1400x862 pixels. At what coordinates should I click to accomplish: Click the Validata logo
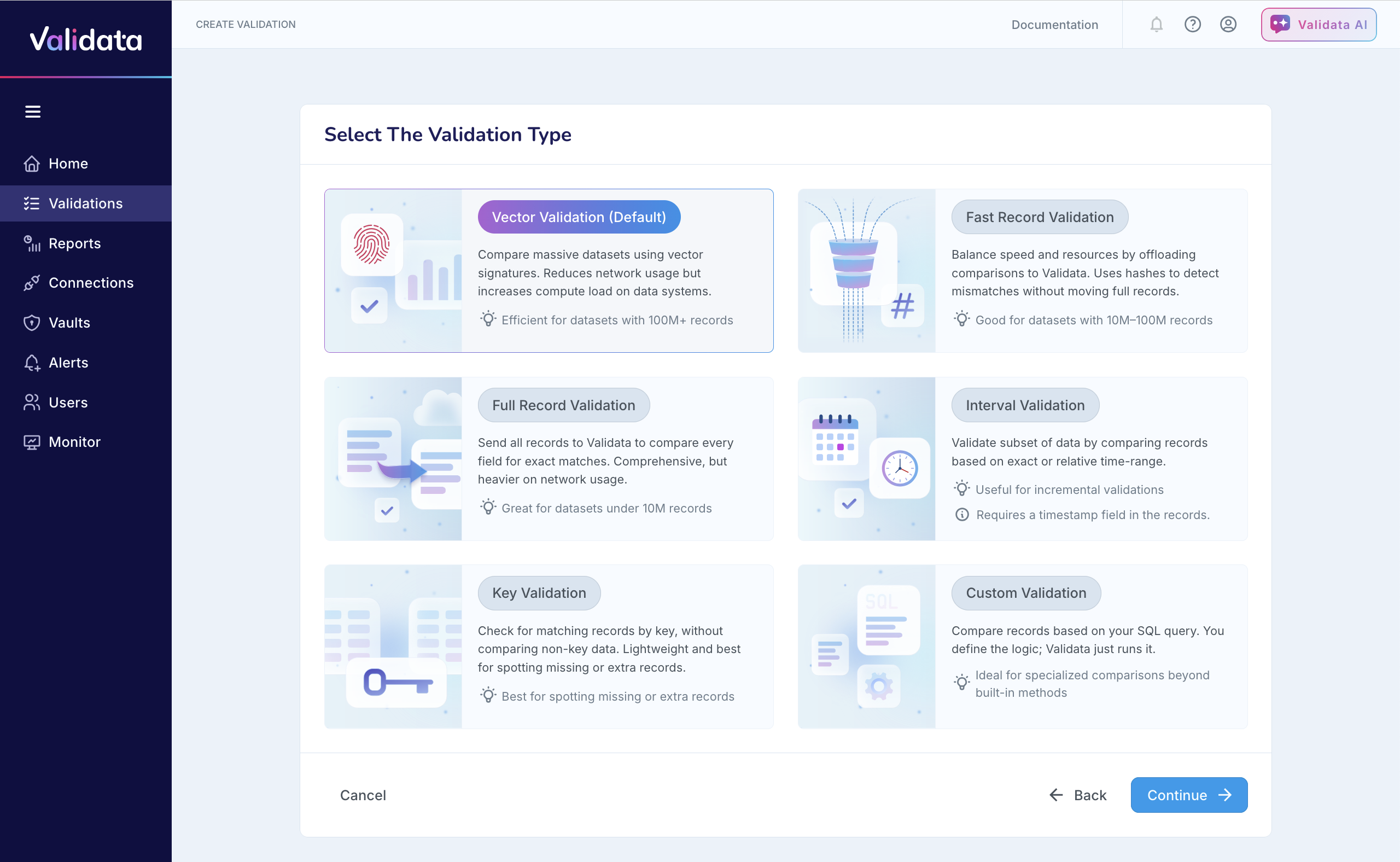pos(86,39)
